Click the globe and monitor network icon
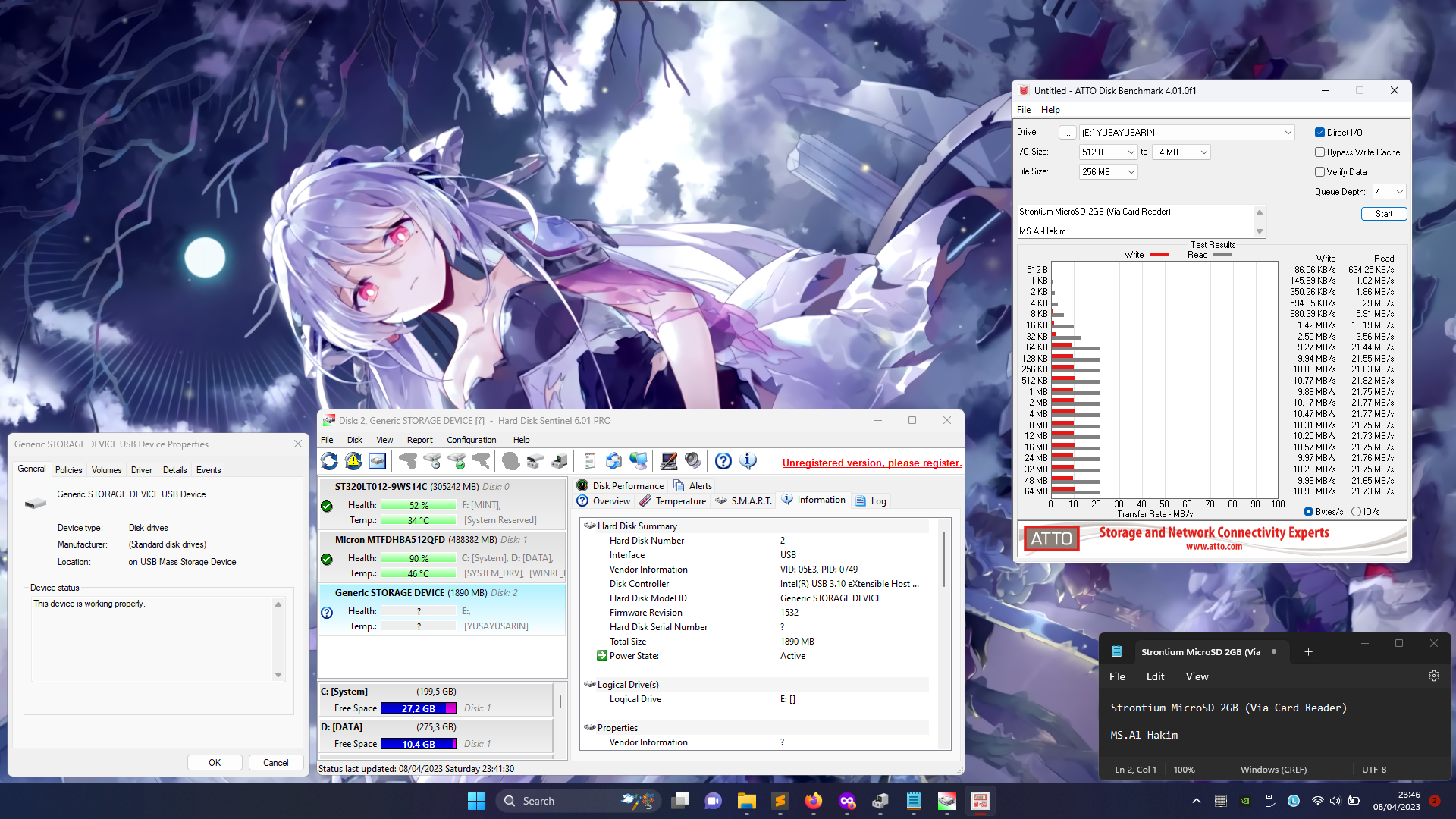This screenshot has width=1456, height=819. [x=639, y=461]
